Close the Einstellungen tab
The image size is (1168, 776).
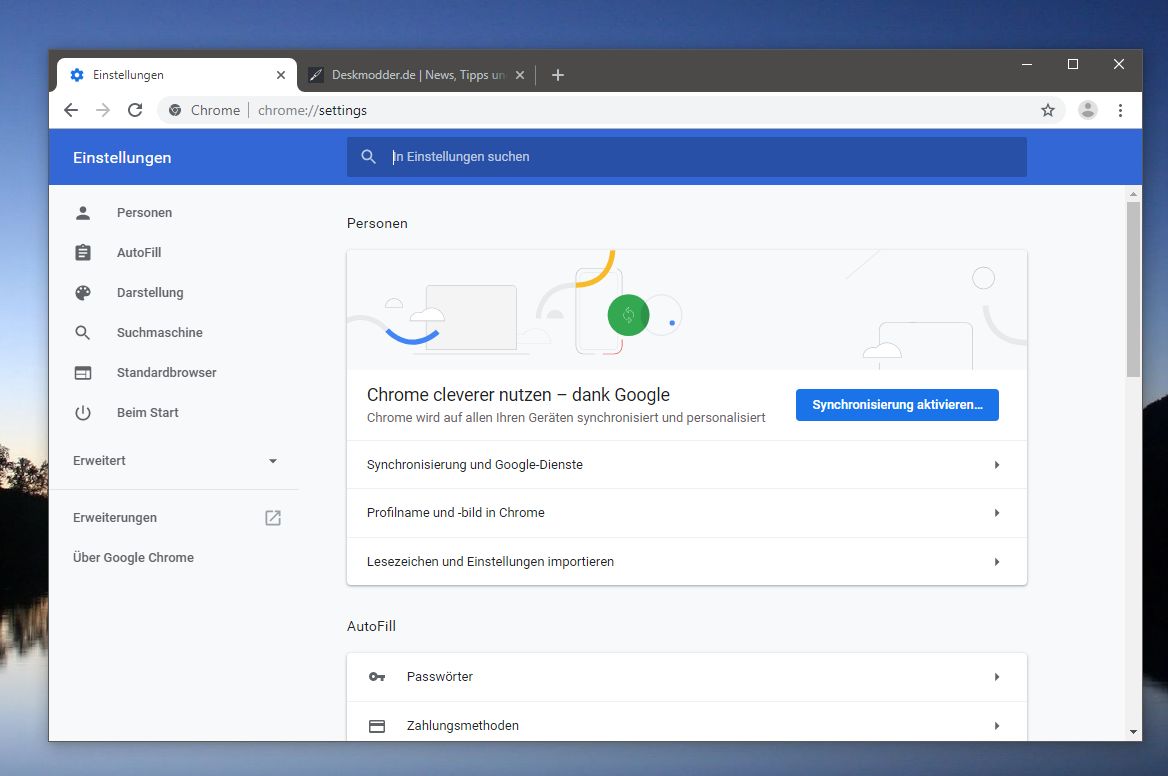[281, 74]
